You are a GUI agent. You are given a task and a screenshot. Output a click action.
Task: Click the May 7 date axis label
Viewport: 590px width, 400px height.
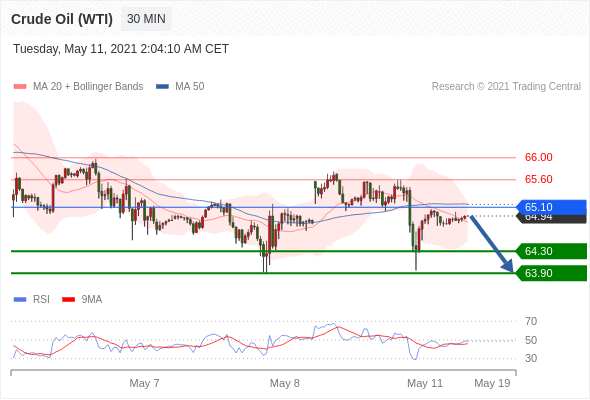coord(144,383)
